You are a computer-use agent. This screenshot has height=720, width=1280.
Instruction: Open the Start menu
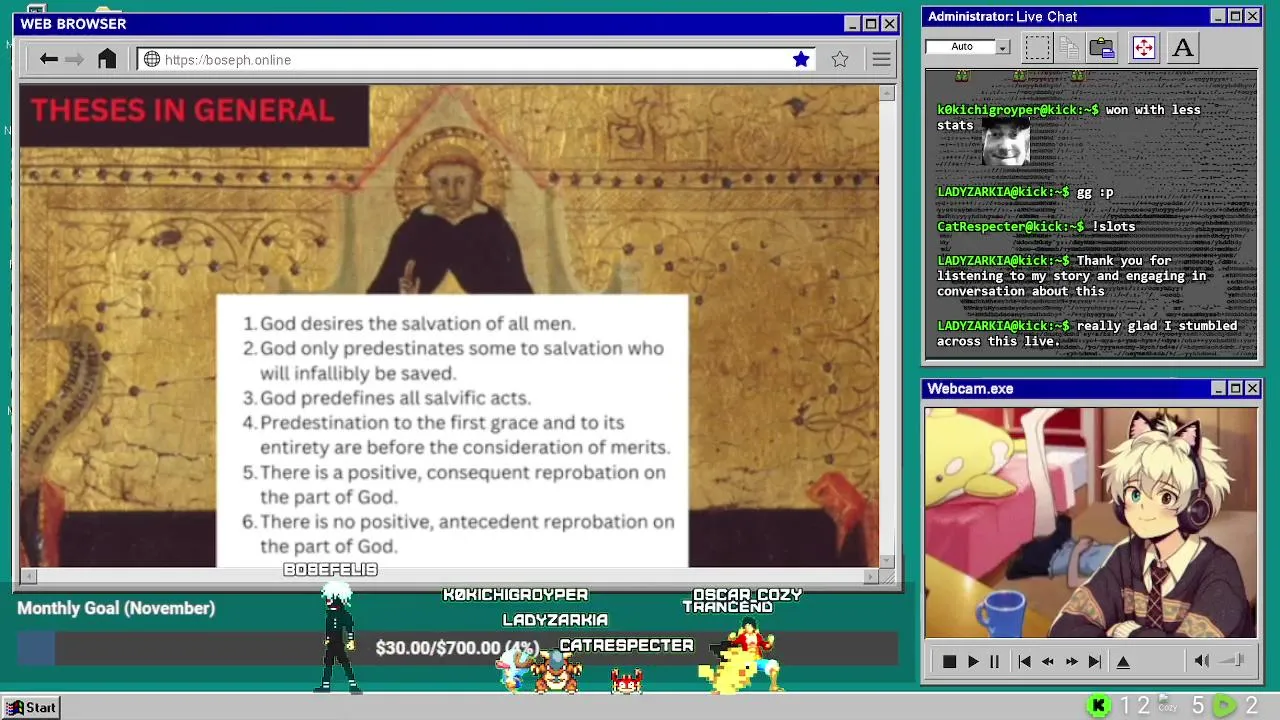[30, 707]
